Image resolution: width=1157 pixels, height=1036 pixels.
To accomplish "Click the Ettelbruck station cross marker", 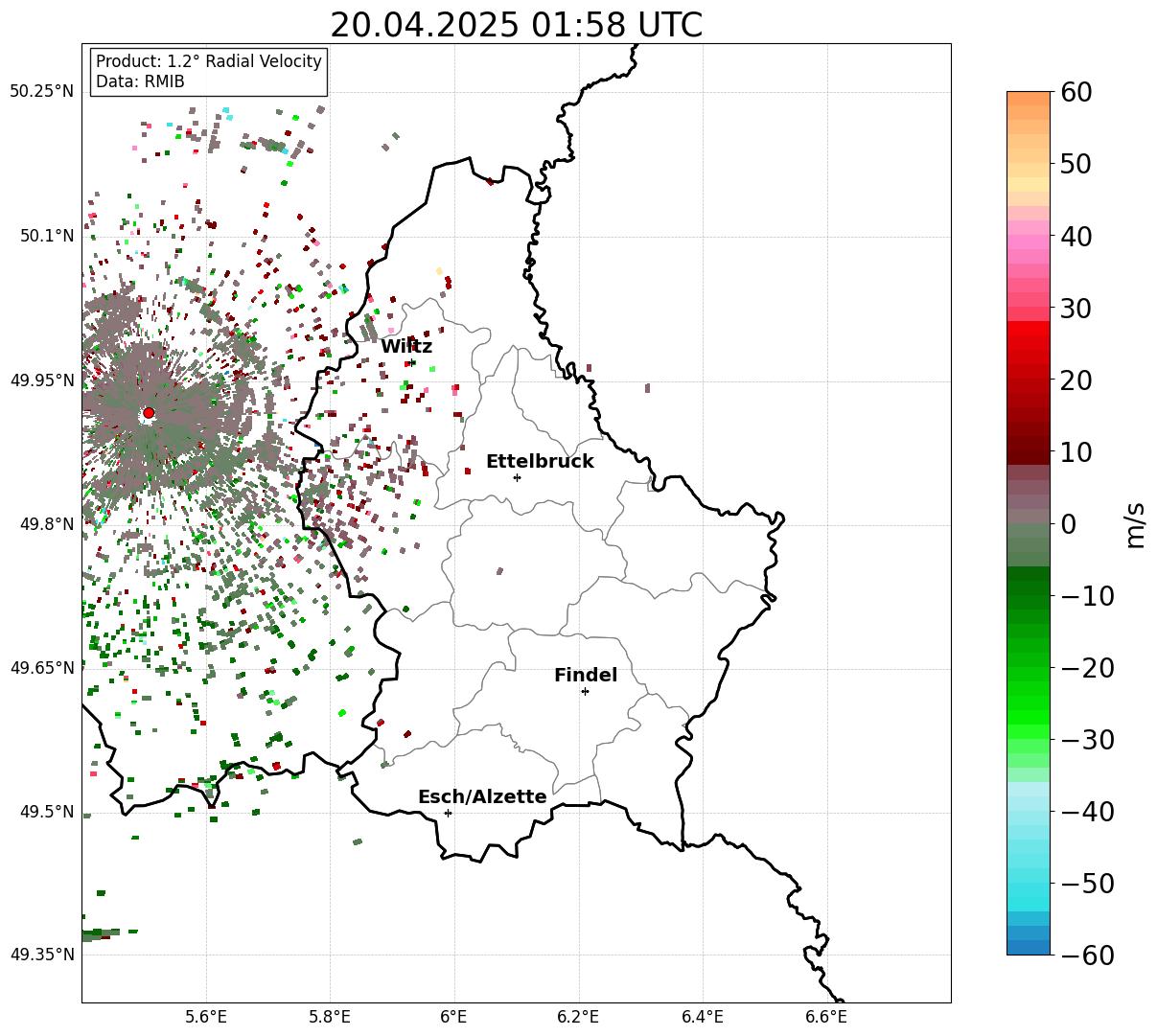I will [x=518, y=477].
